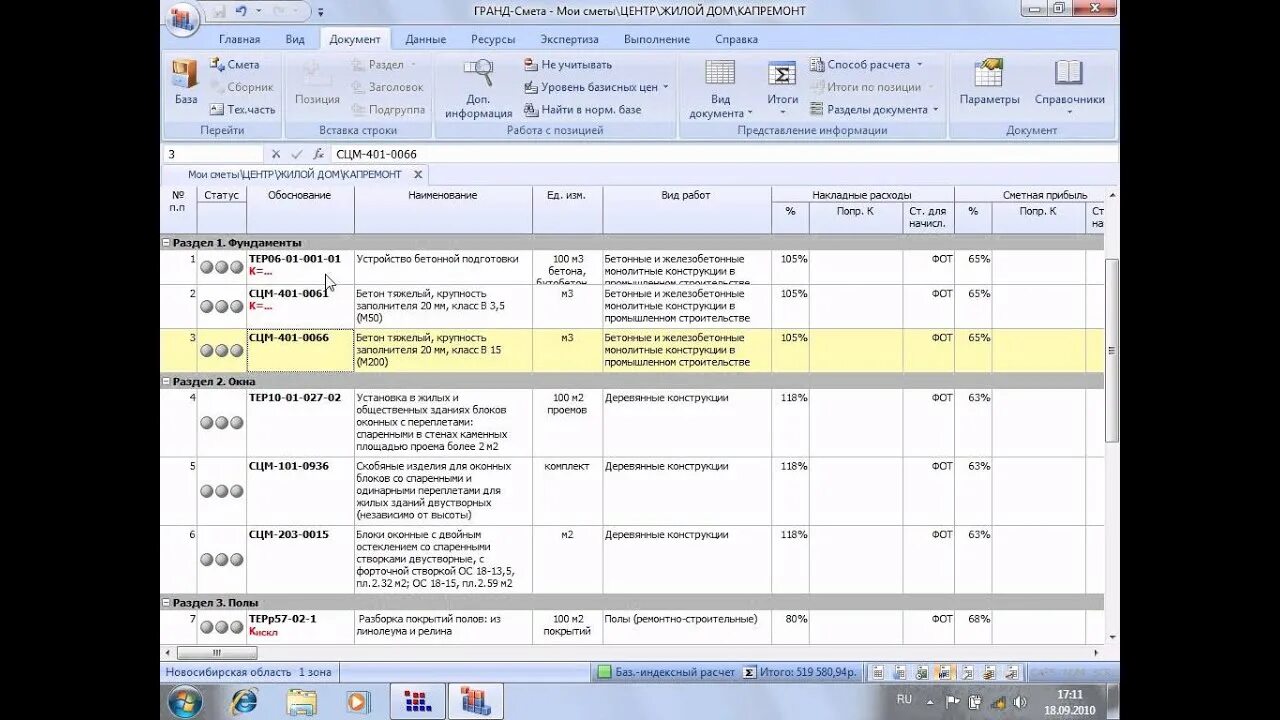This screenshot has width=1280, height=720.
Task: Click the first view icon in status bar
Action: (876, 672)
